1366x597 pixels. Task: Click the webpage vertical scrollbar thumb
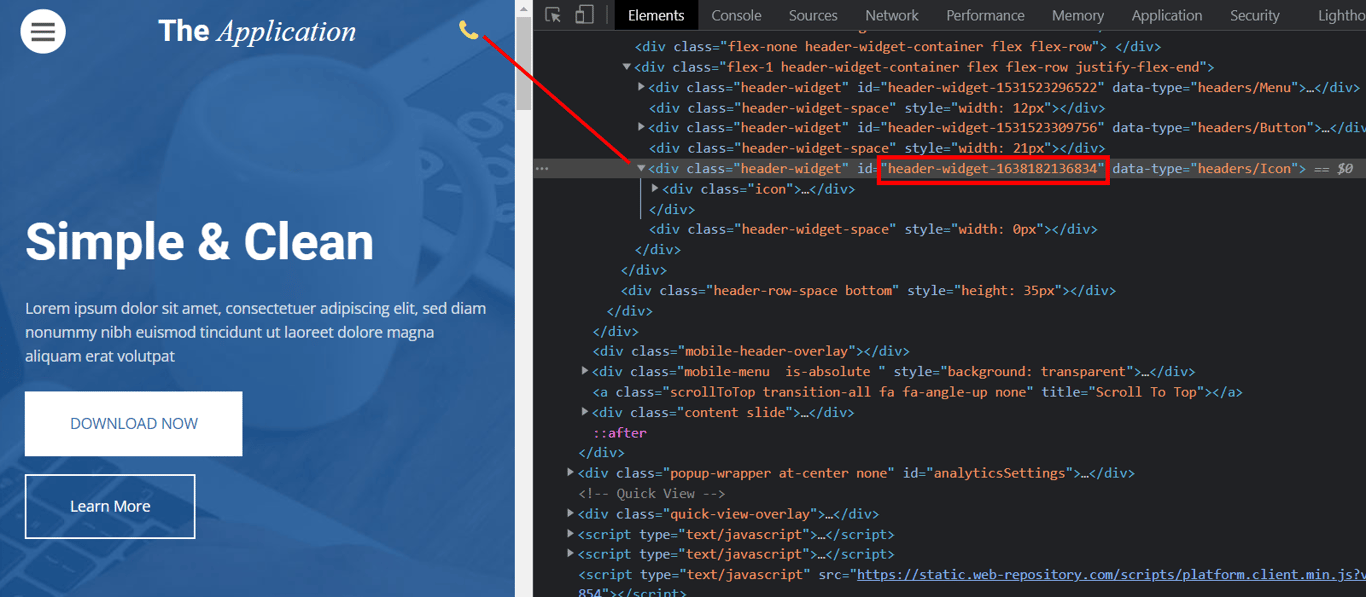tap(524, 65)
